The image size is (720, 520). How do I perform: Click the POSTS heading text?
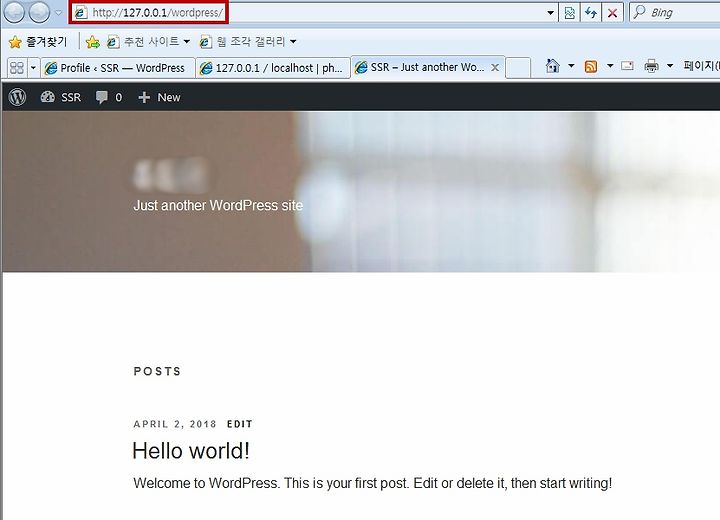pos(158,371)
